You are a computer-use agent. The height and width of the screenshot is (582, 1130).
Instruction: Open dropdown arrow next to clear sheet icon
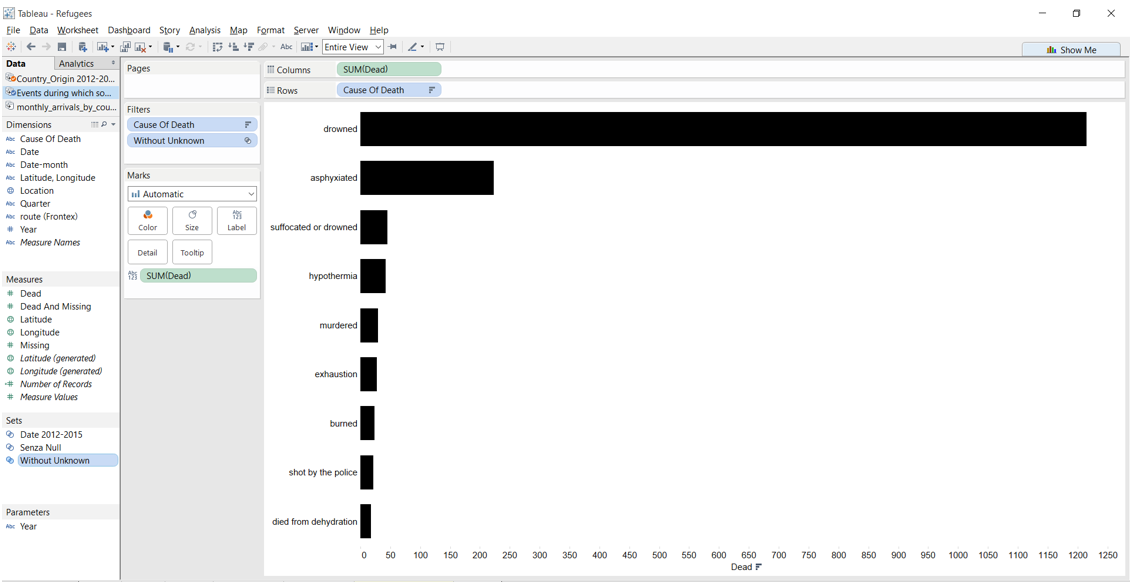[150, 47]
